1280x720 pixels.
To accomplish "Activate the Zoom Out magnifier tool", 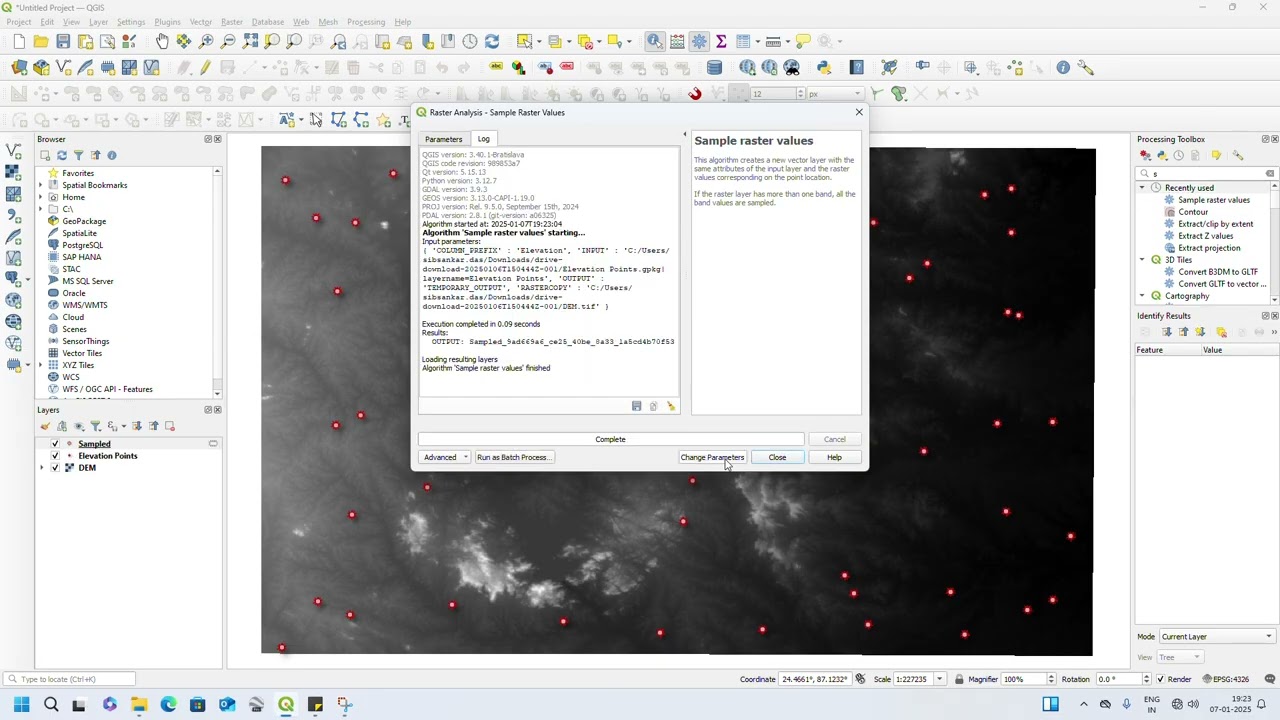I will pos(228,41).
